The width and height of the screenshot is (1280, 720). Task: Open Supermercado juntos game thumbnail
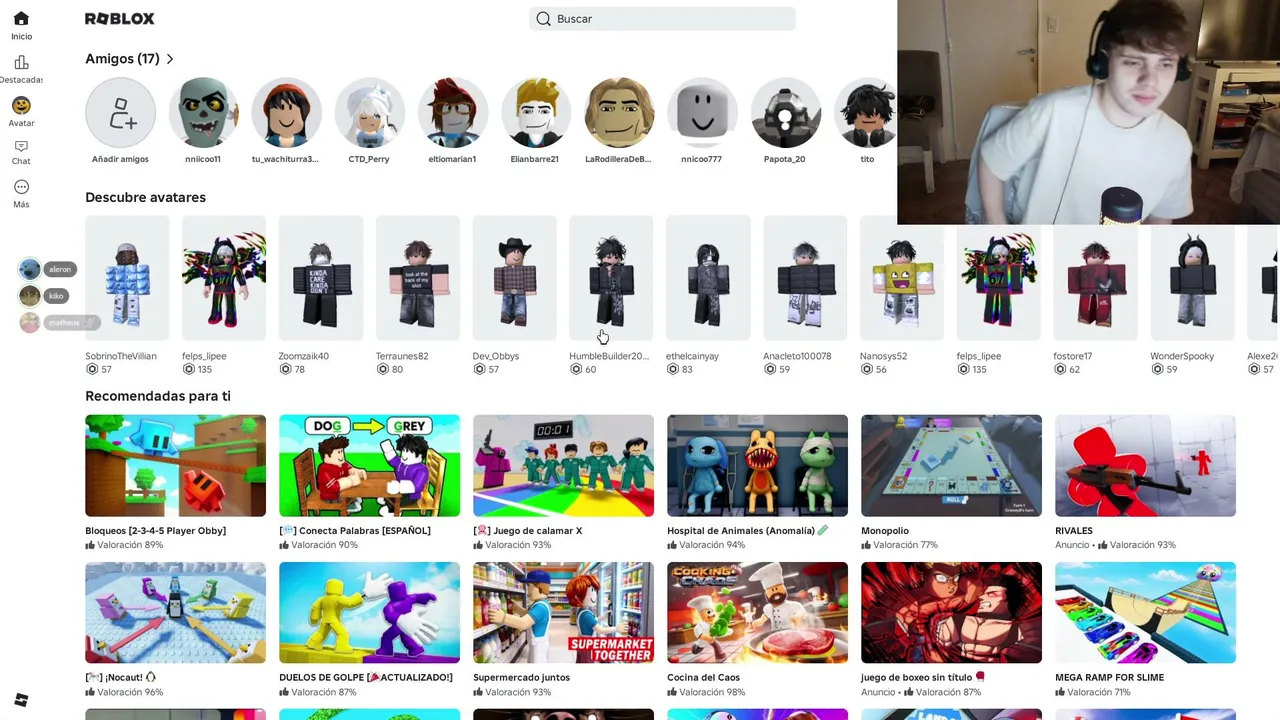tap(563, 612)
